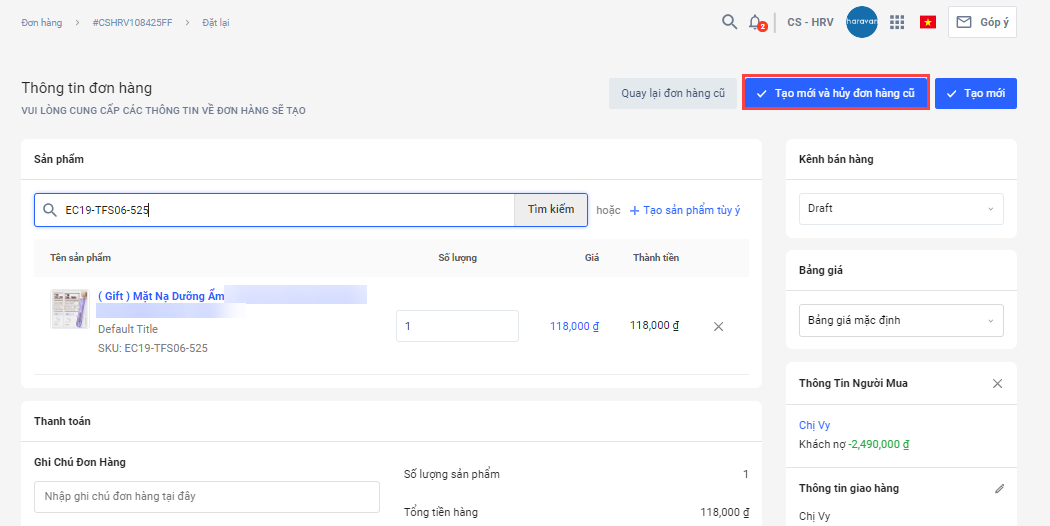The height and width of the screenshot is (526, 1050).
Task: Click the Đơn hàng breadcrumb
Action: point(41,23)
